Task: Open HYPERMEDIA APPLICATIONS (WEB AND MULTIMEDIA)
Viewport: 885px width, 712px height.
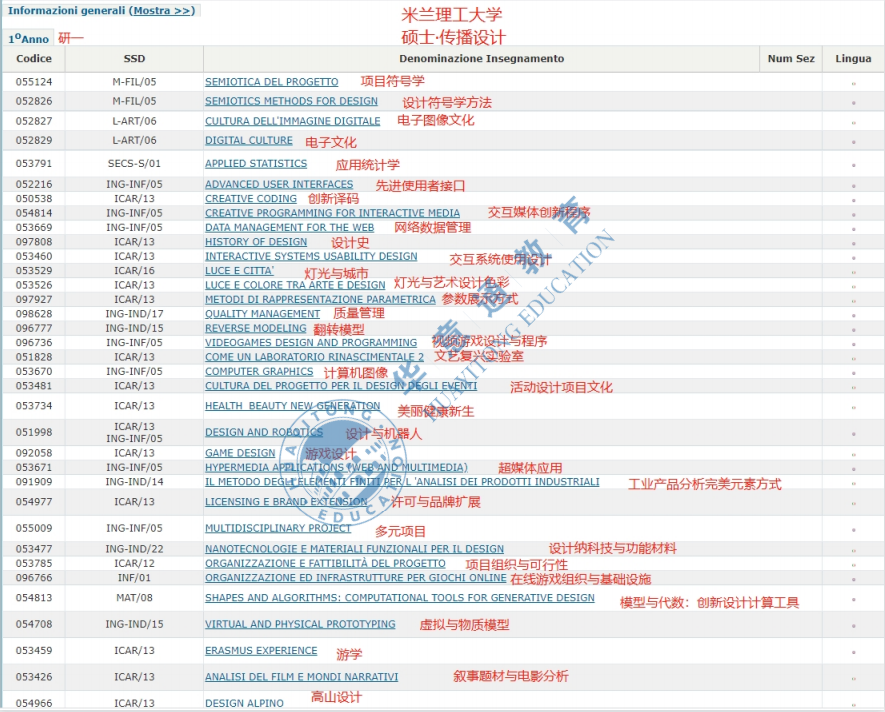Action: click(x=336, y=468)
